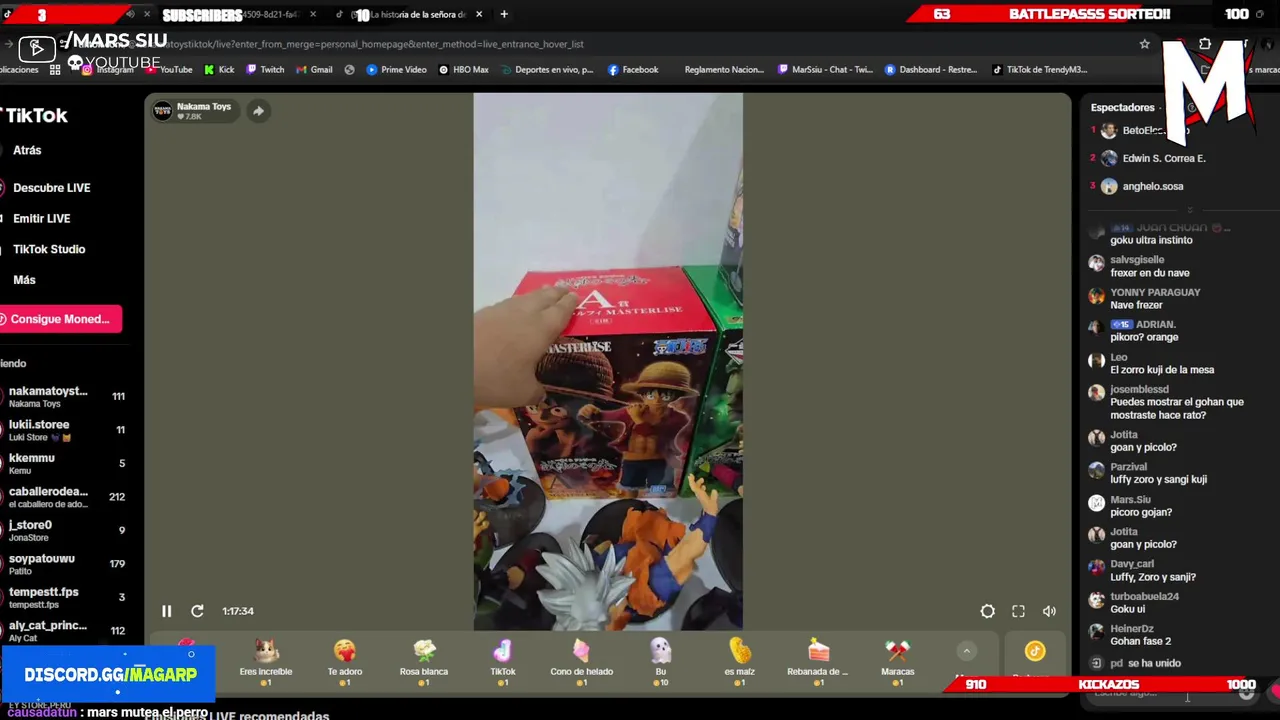Open the Twitch bookmark
The image size is (1280, 720).
point(265,70)
